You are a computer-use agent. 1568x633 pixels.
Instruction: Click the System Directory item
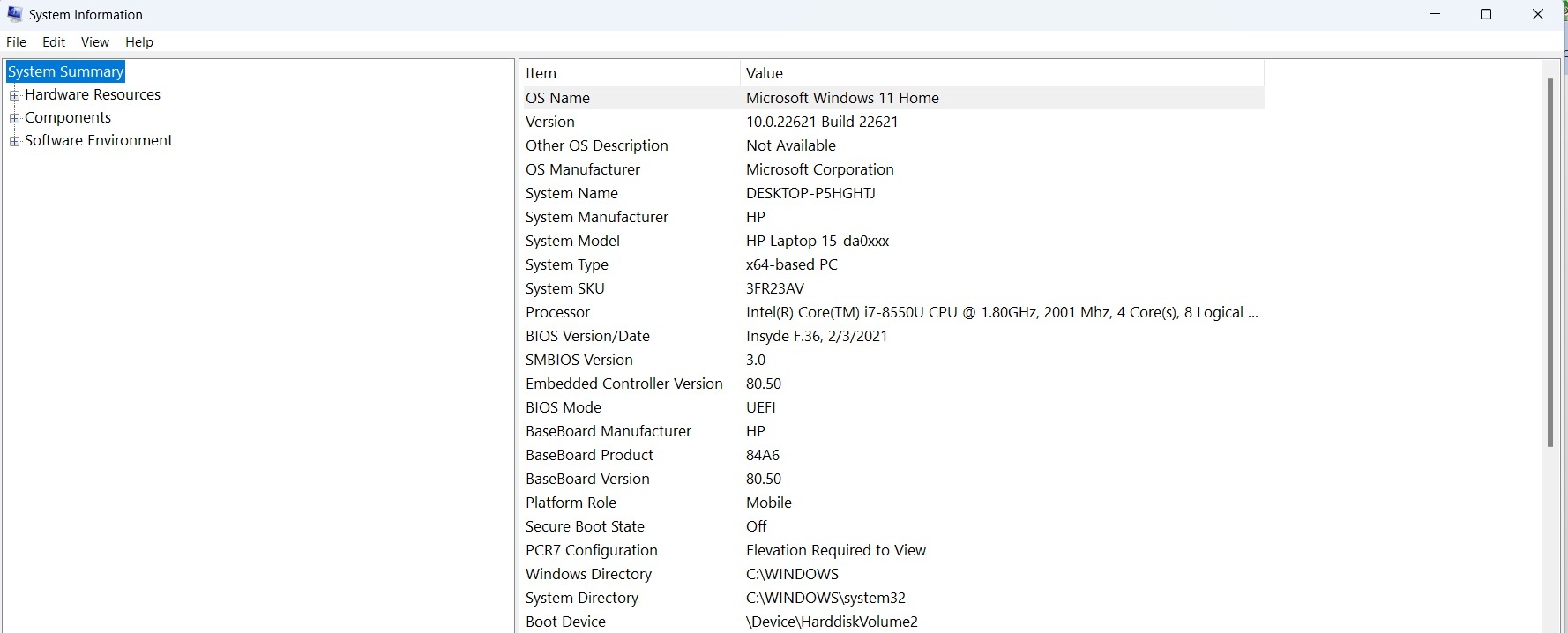coord(582,598)
